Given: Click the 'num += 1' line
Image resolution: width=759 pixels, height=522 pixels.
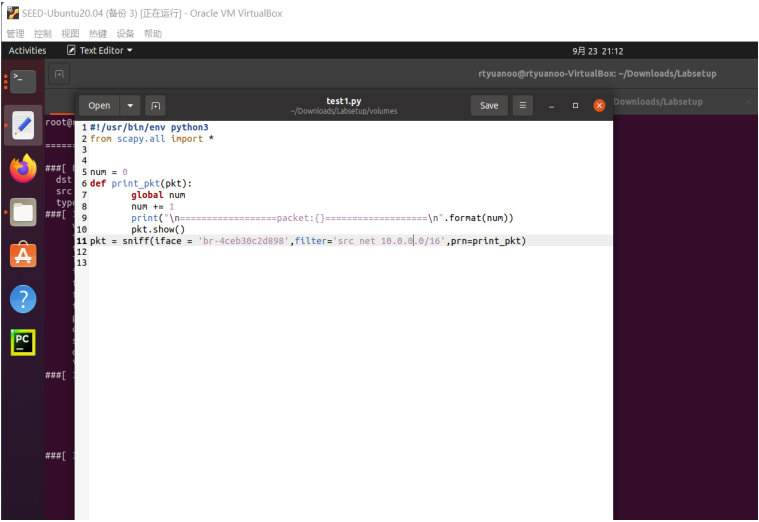Looking at the screenshot, I should [152, 206].
